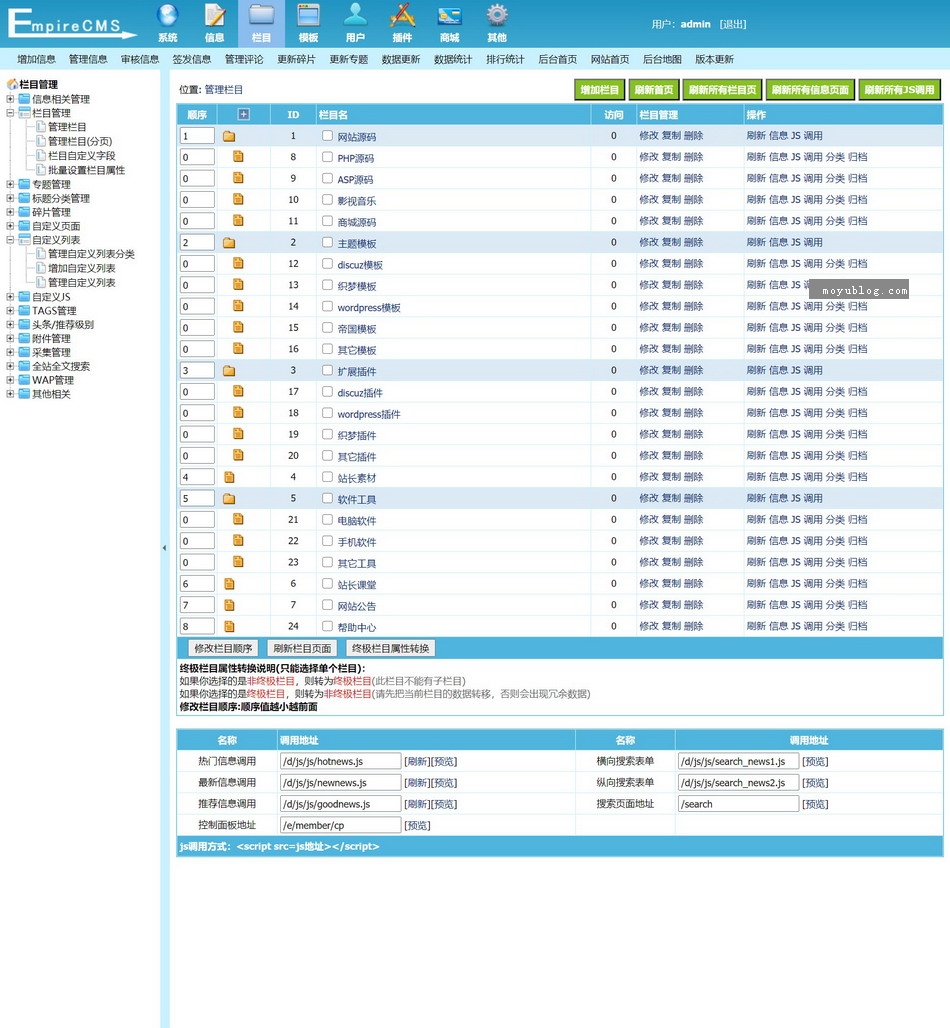This screenshot has width=950, height=1028.
Task: Select the 栏目 folder icon
Action: coord(262,16)
